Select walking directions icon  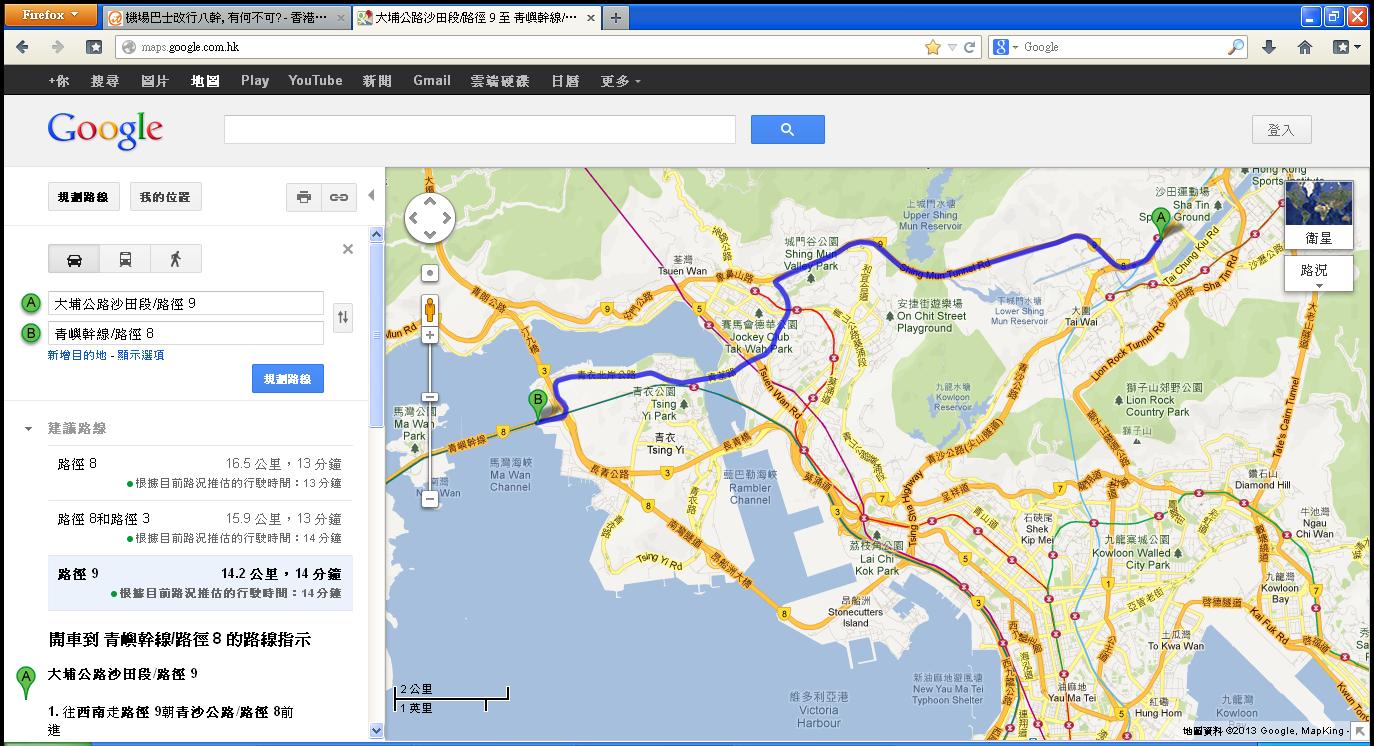click(176, 259)
